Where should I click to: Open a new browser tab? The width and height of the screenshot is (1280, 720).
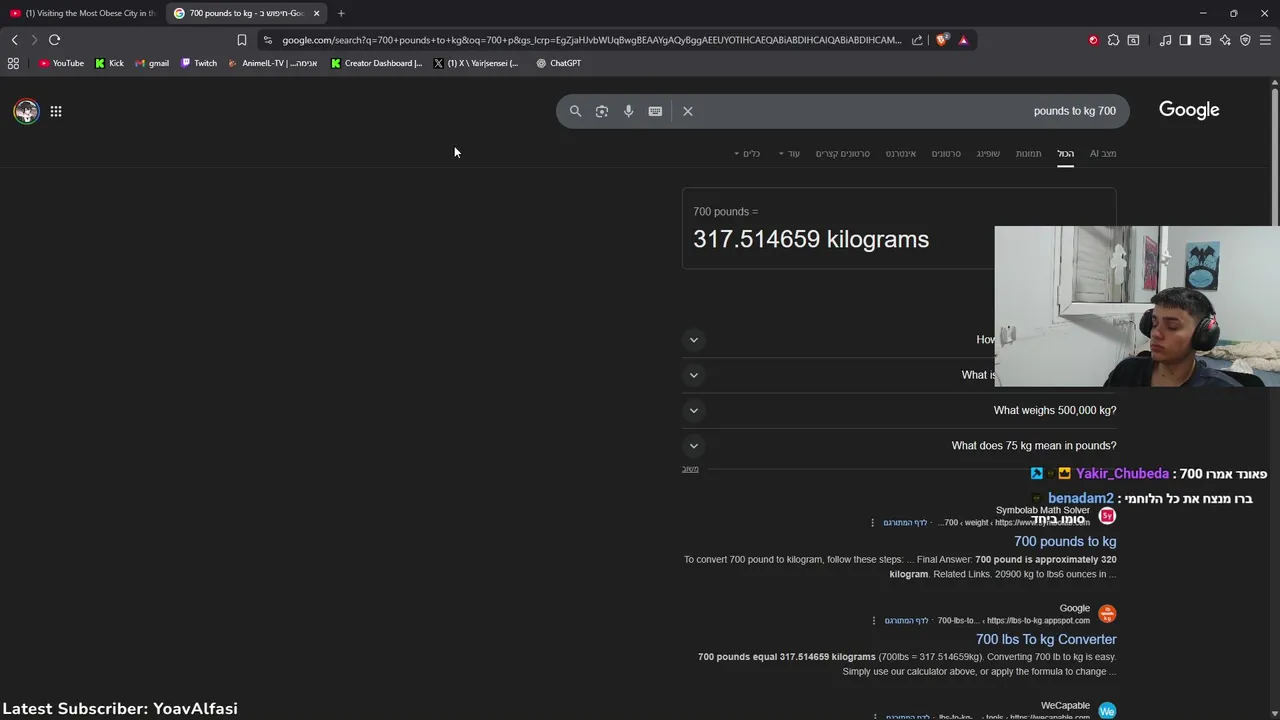[x=341, y=13]
